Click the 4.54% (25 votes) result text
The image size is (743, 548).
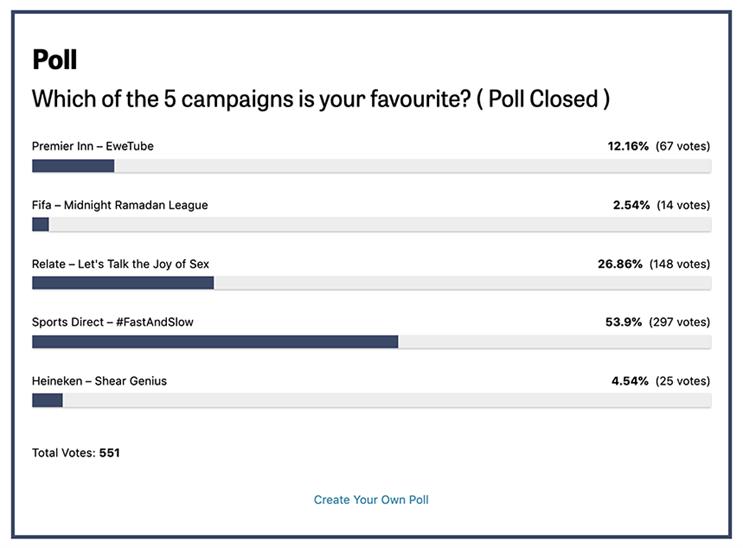[x=661, y=381]
